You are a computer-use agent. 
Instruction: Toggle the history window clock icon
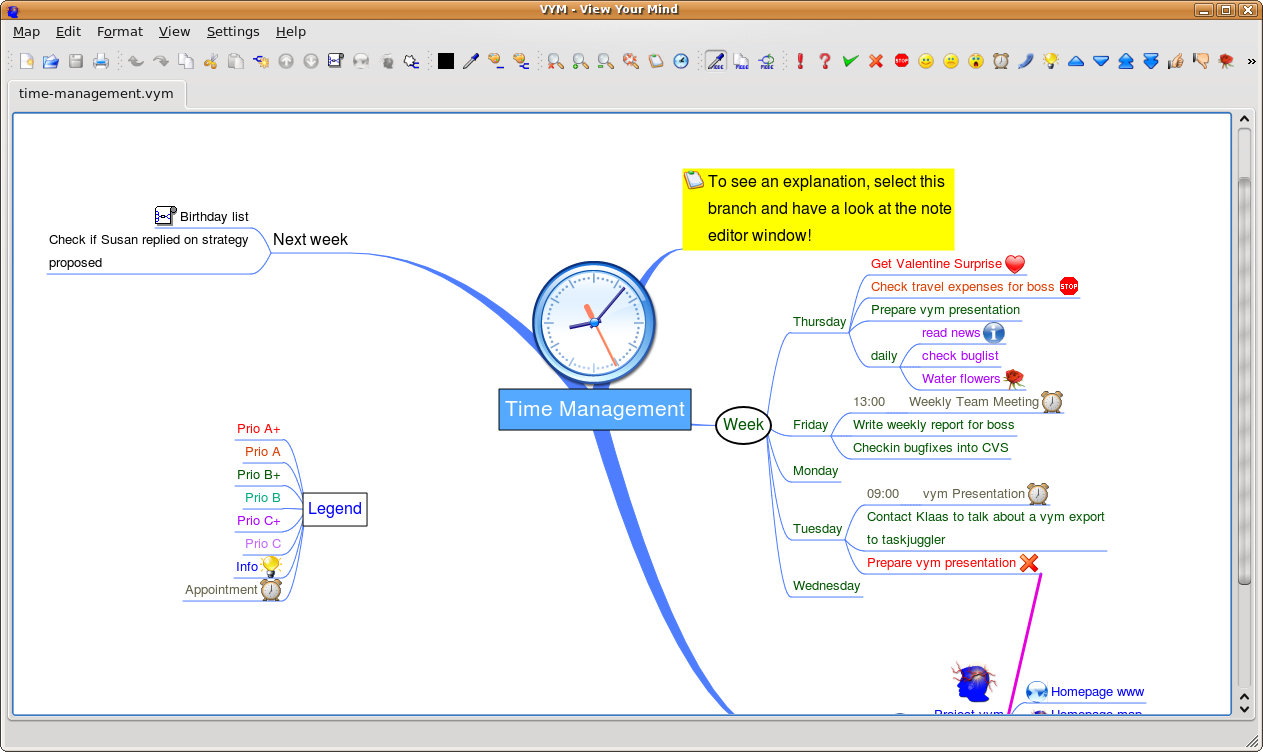(x=681, y=61)
